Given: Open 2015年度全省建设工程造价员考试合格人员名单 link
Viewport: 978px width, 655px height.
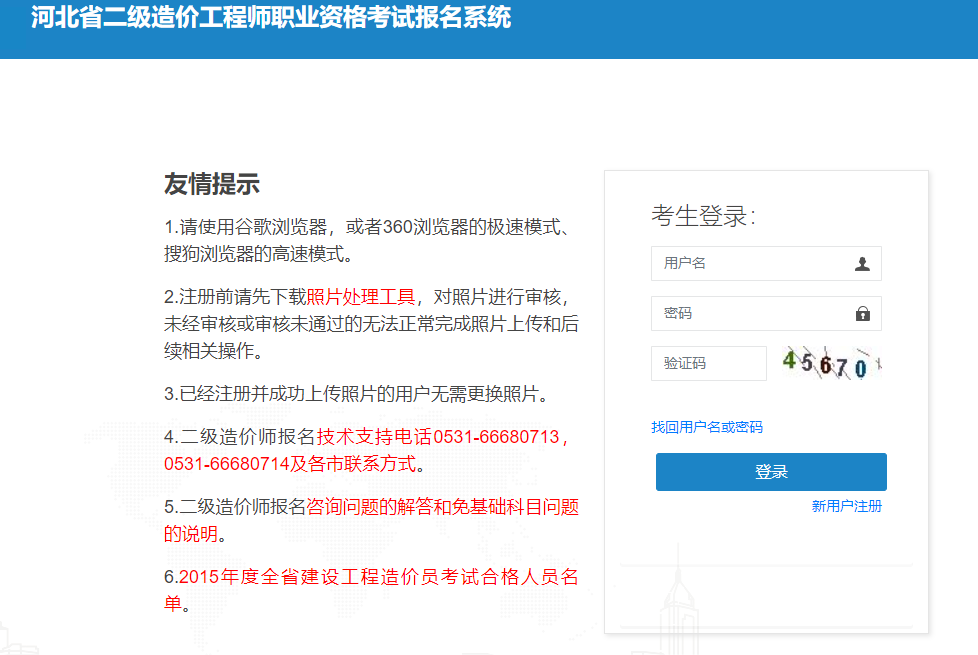Looking at the screenshot, I should 372,590.
